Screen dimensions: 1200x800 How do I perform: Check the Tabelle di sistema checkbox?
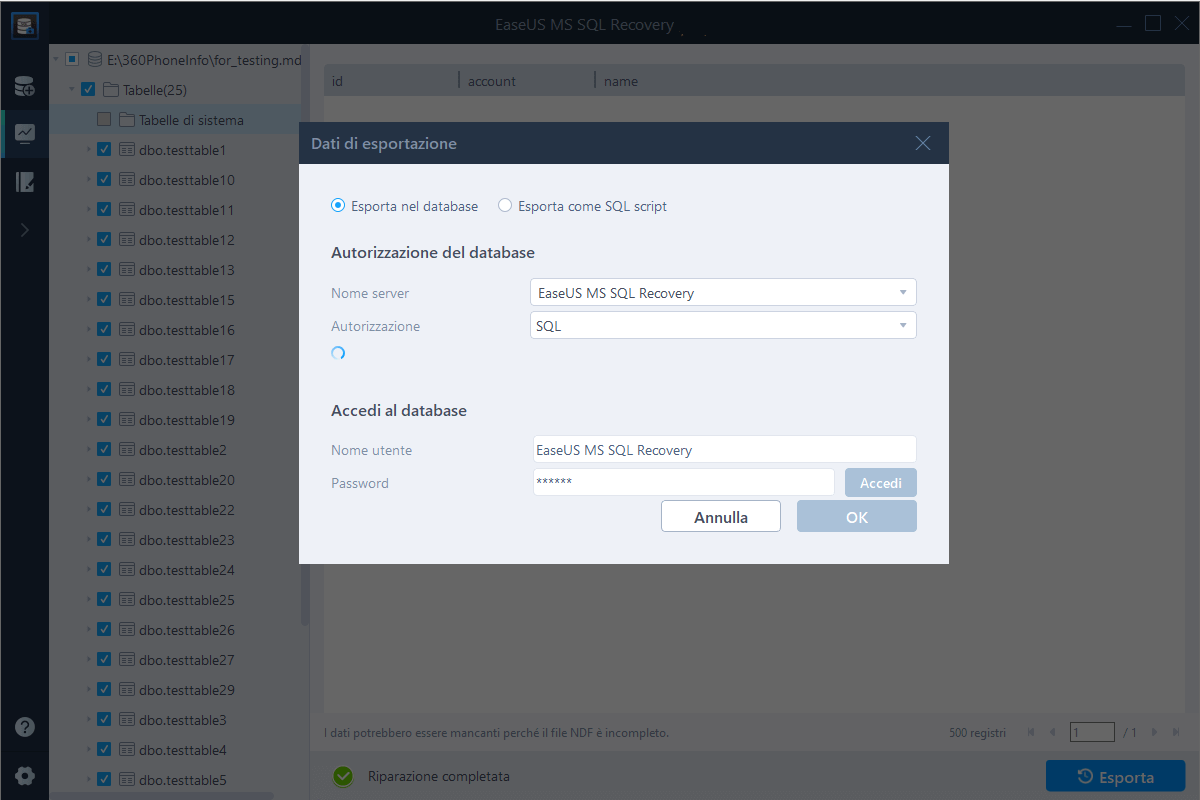coord(104,120)
